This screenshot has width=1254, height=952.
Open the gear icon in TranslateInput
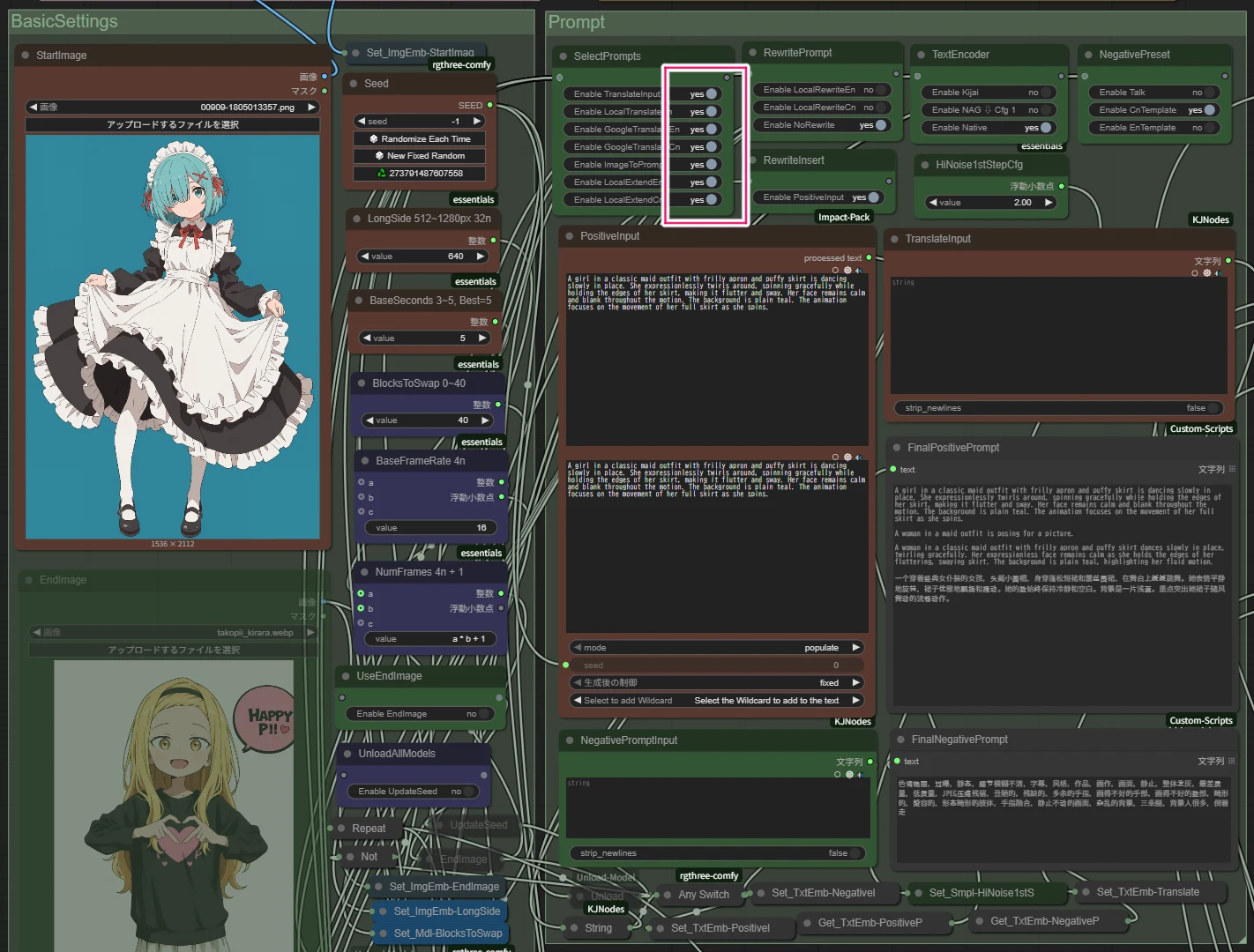coord(1207,273)
